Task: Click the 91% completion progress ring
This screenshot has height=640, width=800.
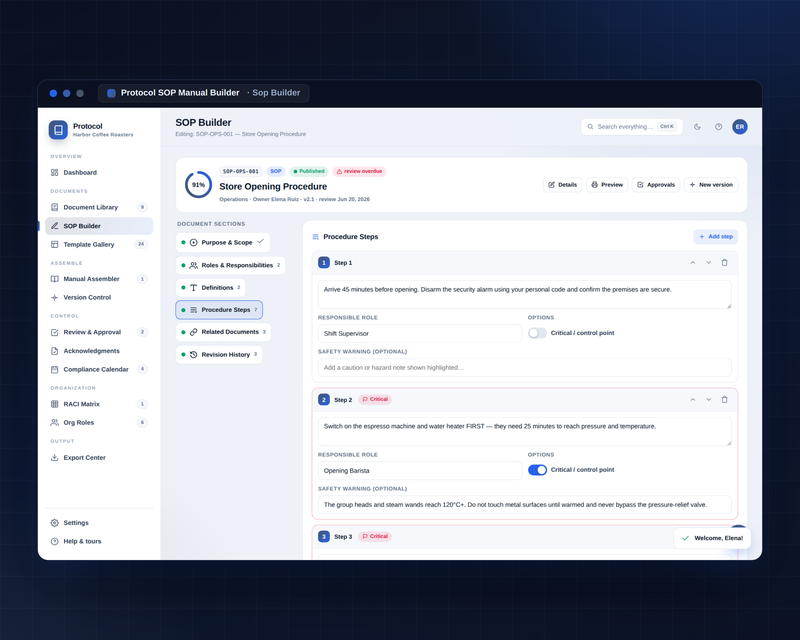Action: (x=198, y=185)
